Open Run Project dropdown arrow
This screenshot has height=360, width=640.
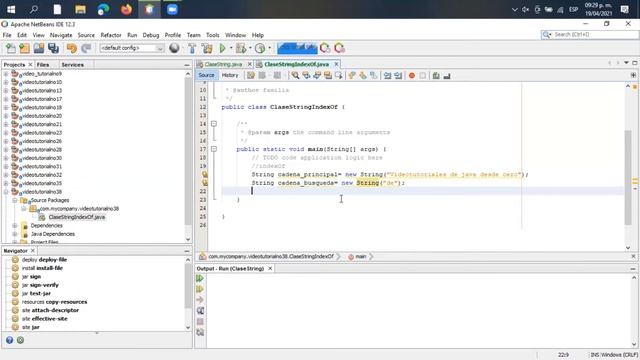coord(231,48)
